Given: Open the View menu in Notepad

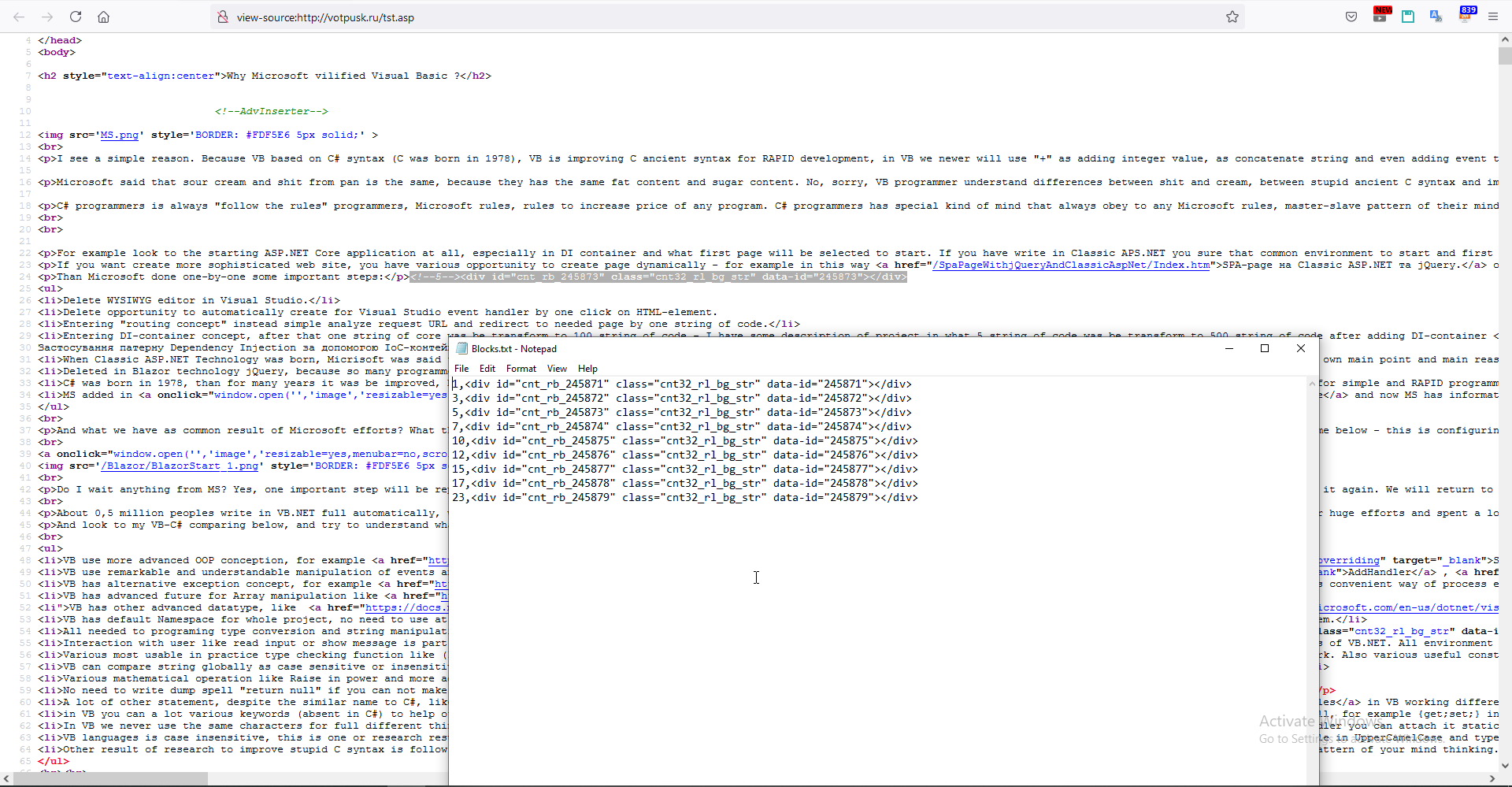Looking at the screenshot, I should tap(557, 368).
